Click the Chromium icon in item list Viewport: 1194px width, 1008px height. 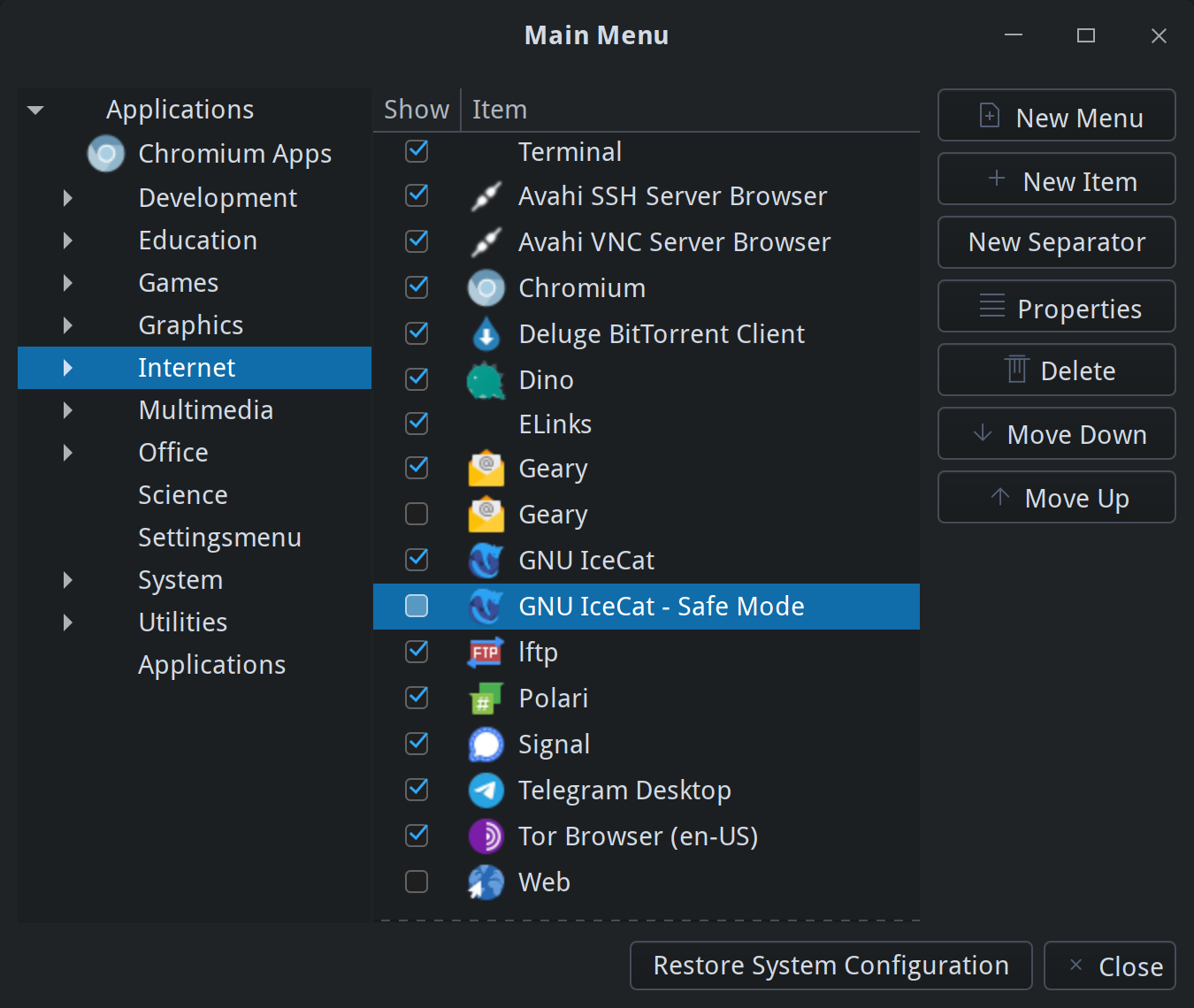pos(486,288)
